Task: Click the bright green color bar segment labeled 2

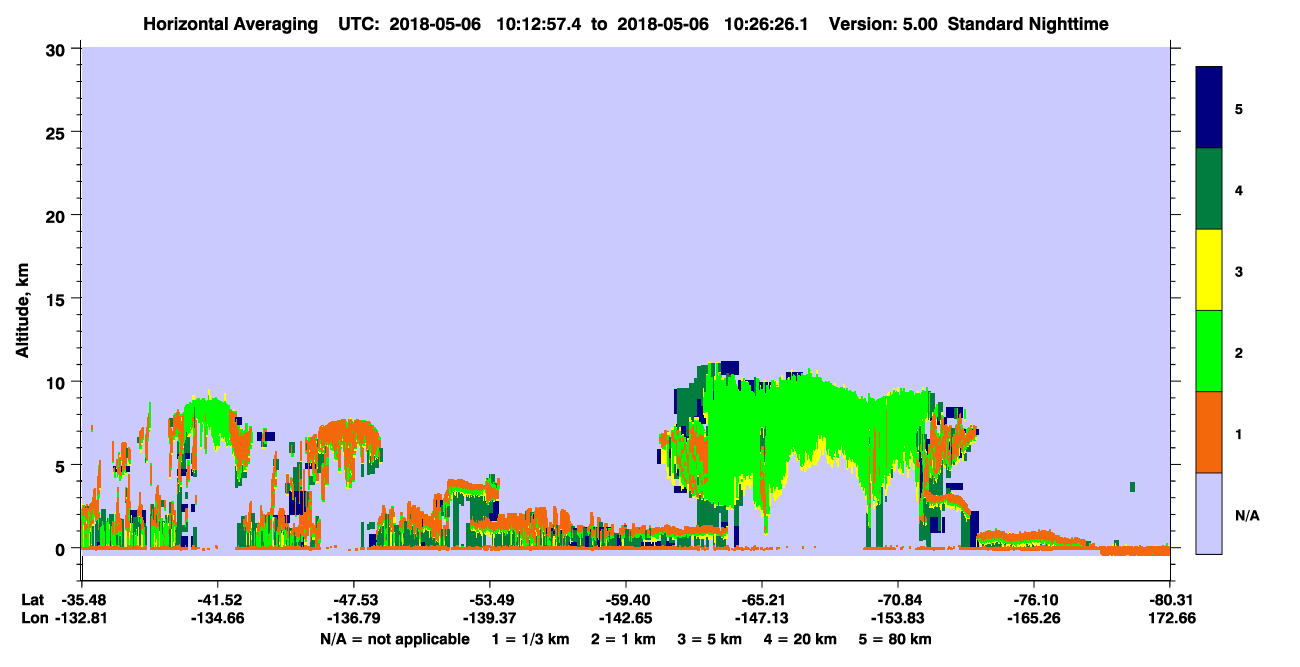Action: [x=1209, y=351]
